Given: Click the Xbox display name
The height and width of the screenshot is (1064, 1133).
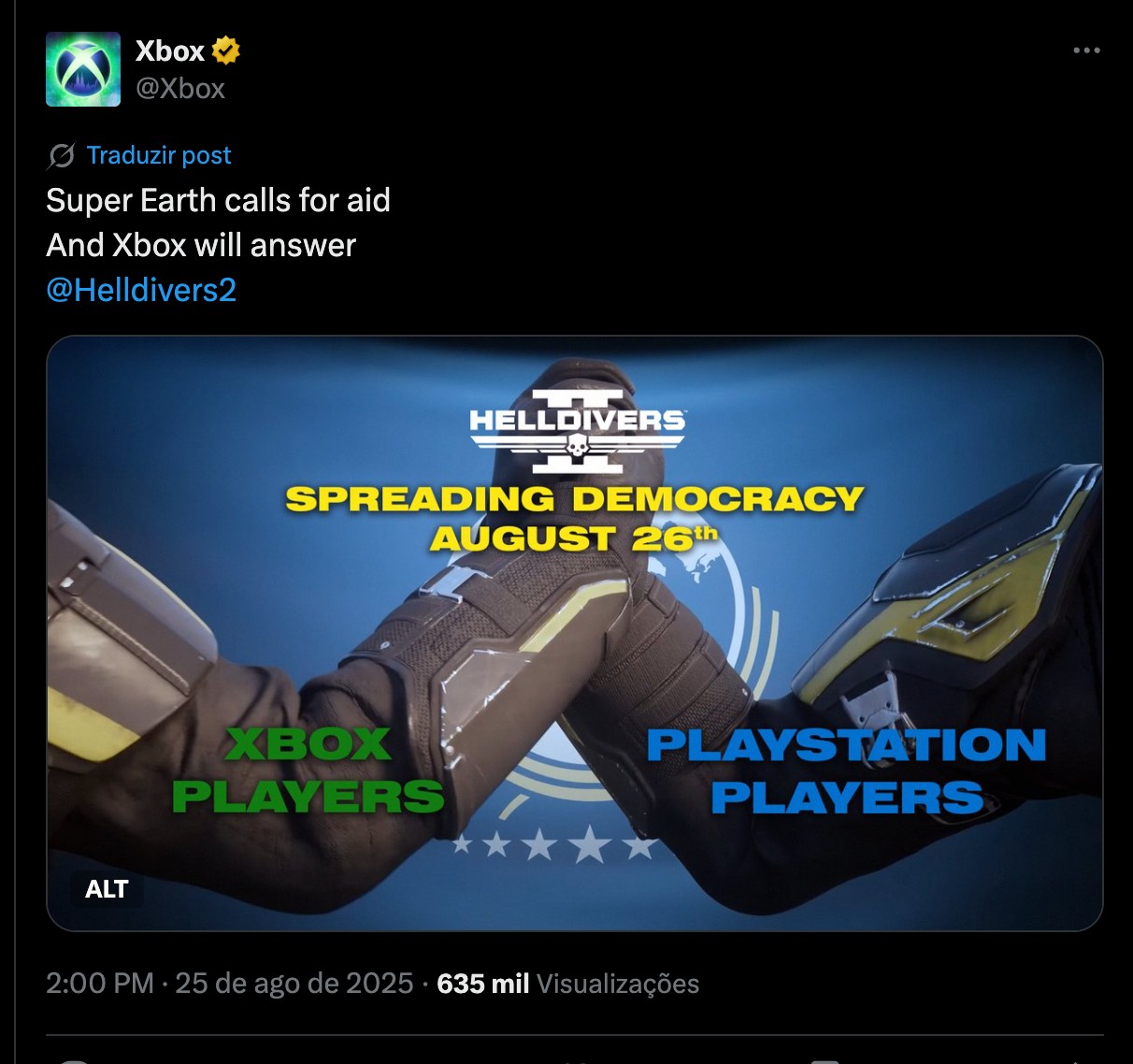Looking at the screenshot, I should pyautogui.click(x=170, y=50).
